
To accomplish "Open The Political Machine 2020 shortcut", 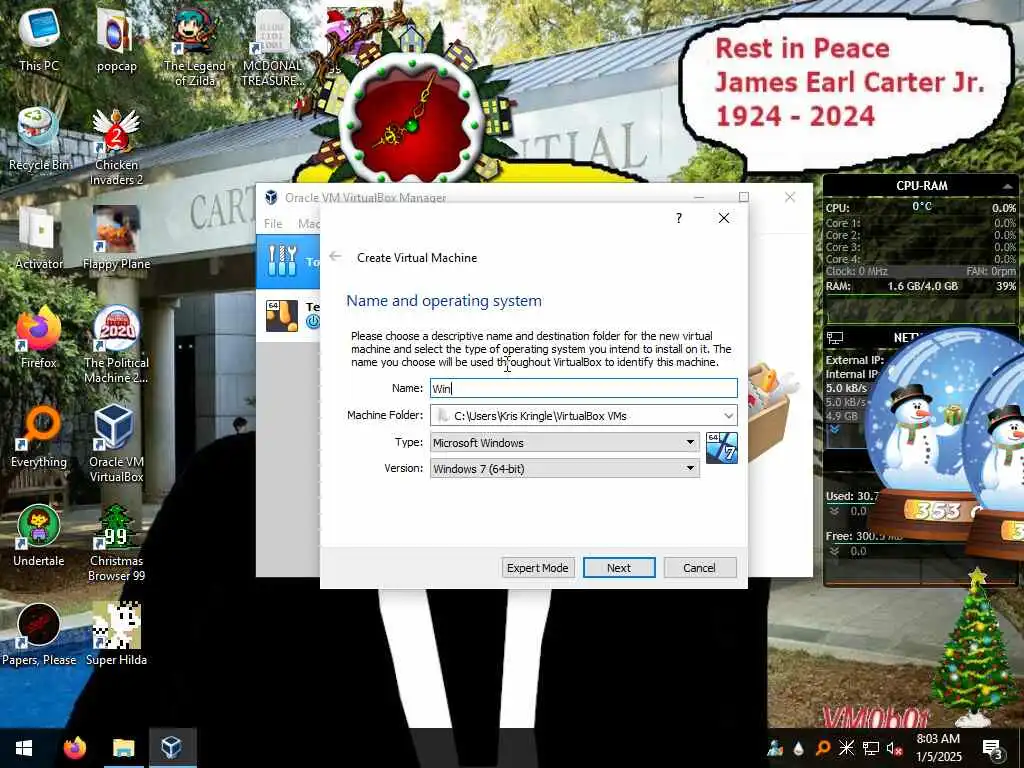I will (x=116, y=344).
